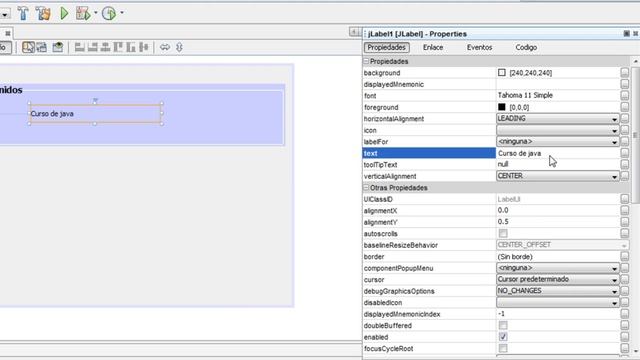Click the black foreground color swatch
Image resolution: width=640 pixels, height=360 pixels.
coord(502,107)
